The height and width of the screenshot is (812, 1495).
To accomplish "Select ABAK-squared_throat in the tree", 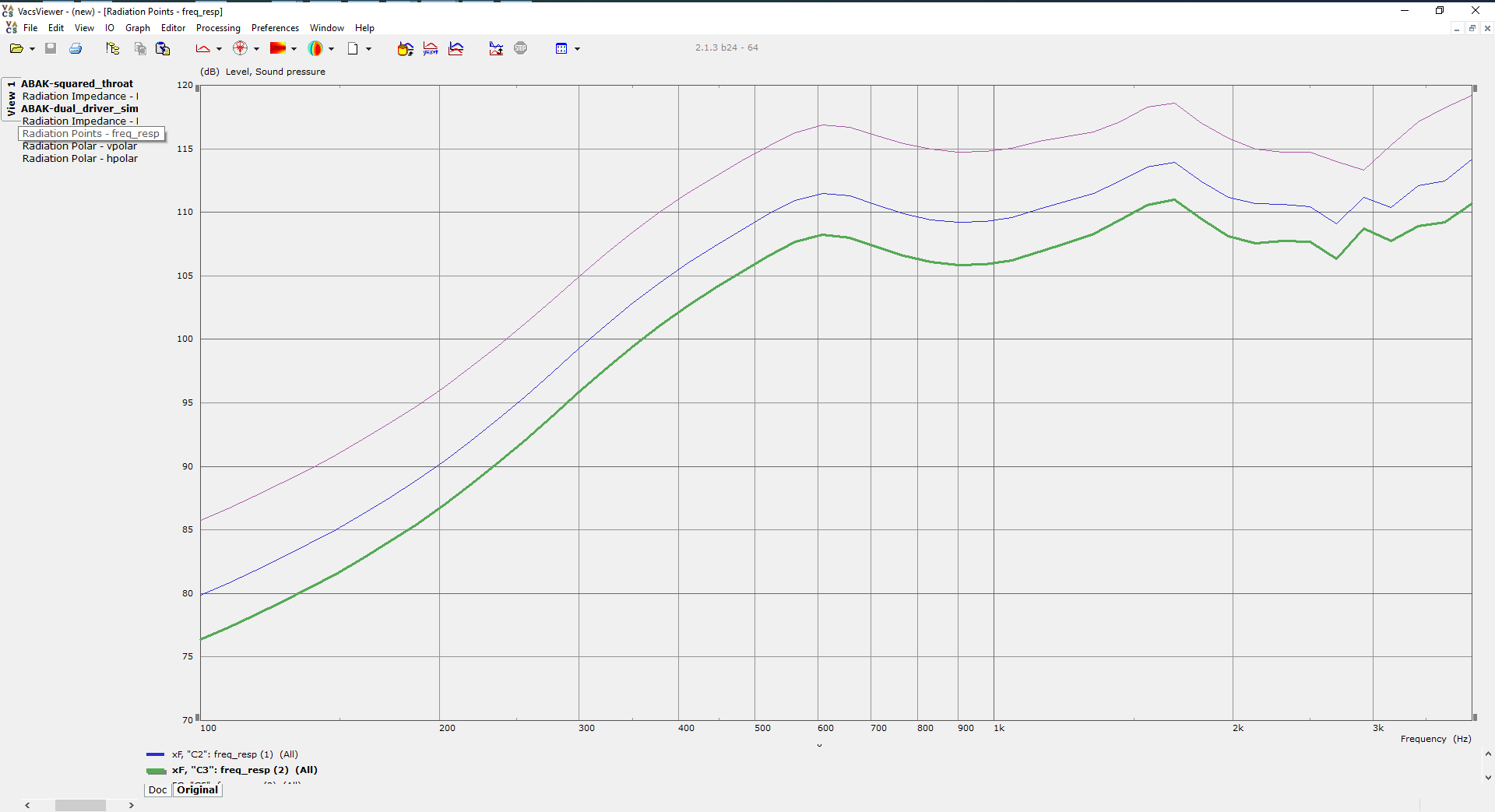I will (x=77, y=84).
